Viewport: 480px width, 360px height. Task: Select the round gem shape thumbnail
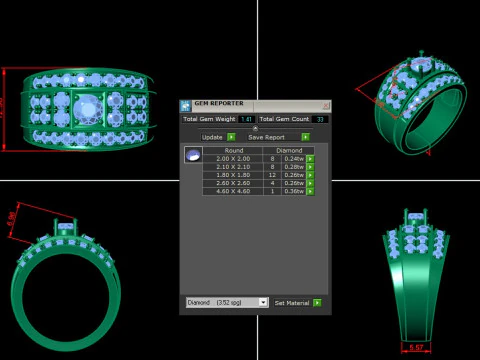click(193, 155)
